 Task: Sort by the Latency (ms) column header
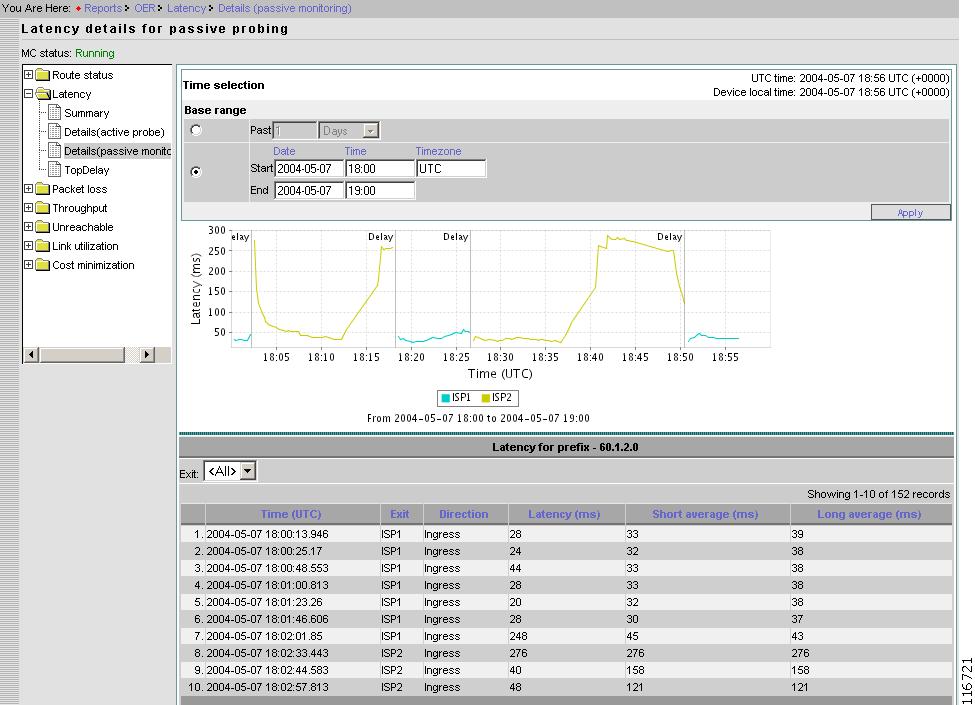pos(564,514)
